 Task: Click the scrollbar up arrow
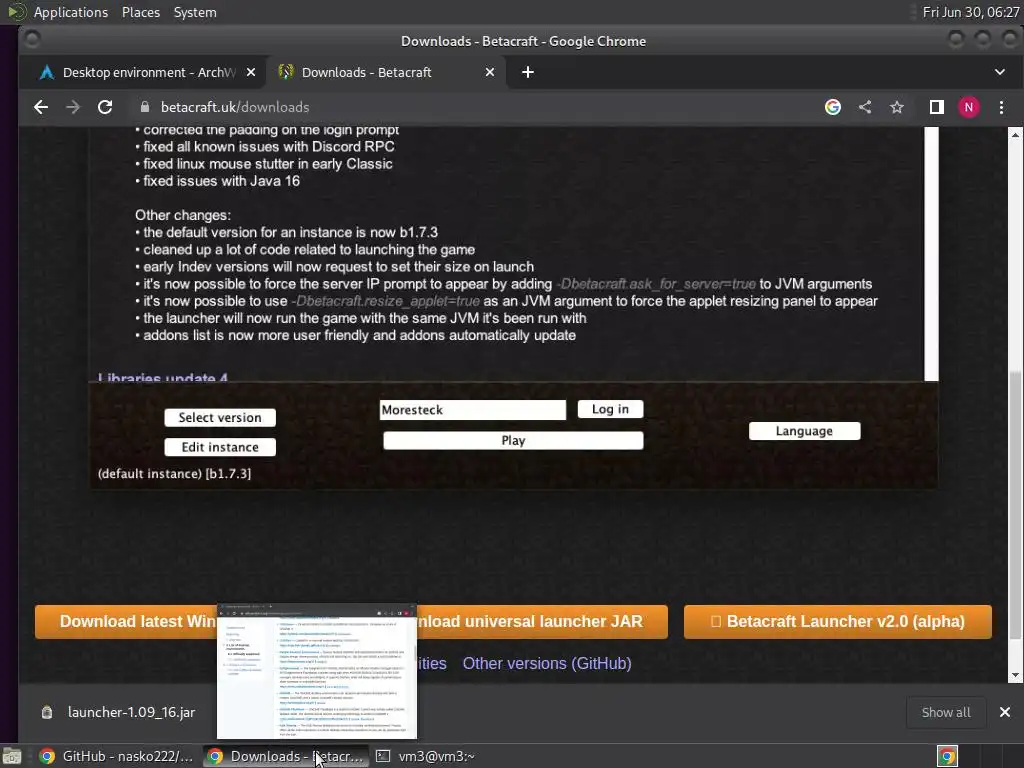click(x=1015, y=135)
